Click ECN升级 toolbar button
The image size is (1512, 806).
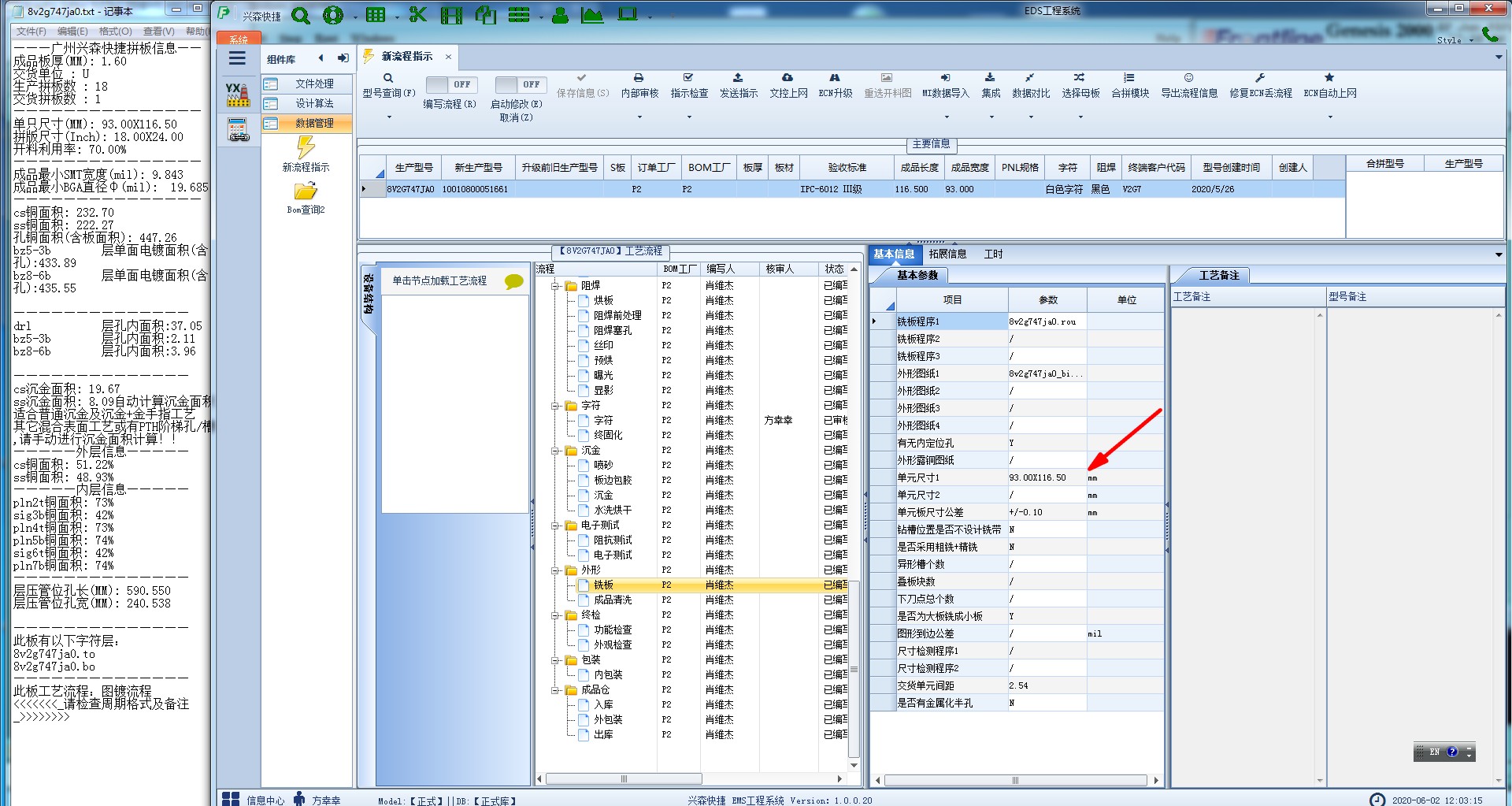click(835, 86)
